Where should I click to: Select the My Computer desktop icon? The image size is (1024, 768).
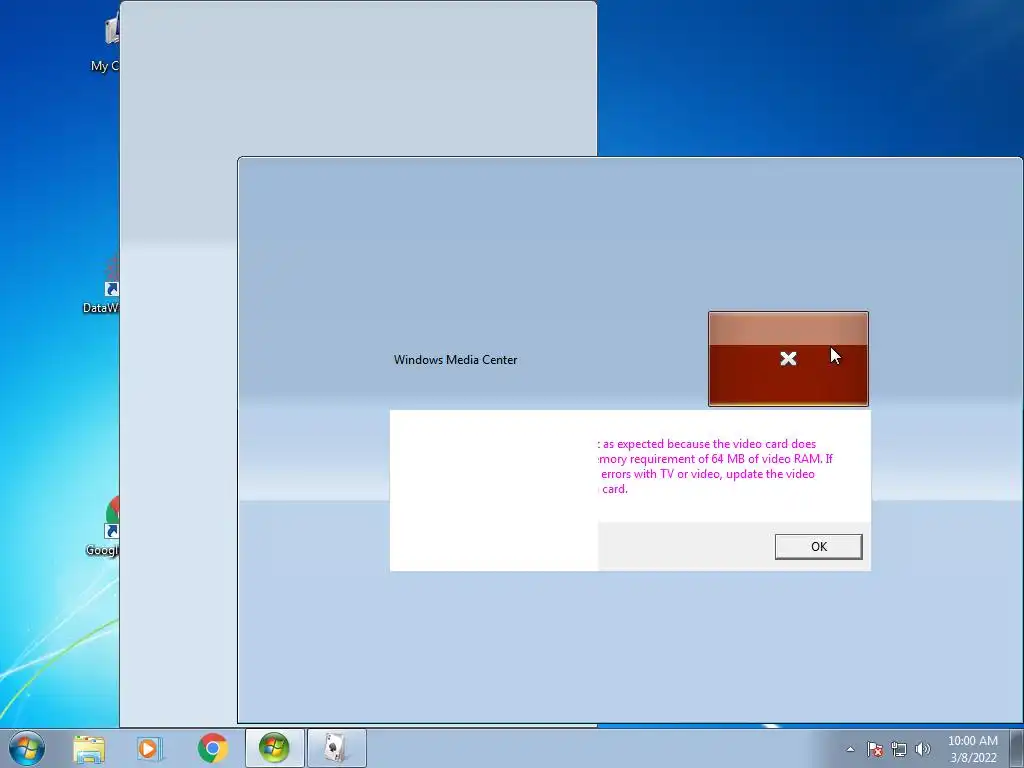pyautogui.click(x=105, y=43)
